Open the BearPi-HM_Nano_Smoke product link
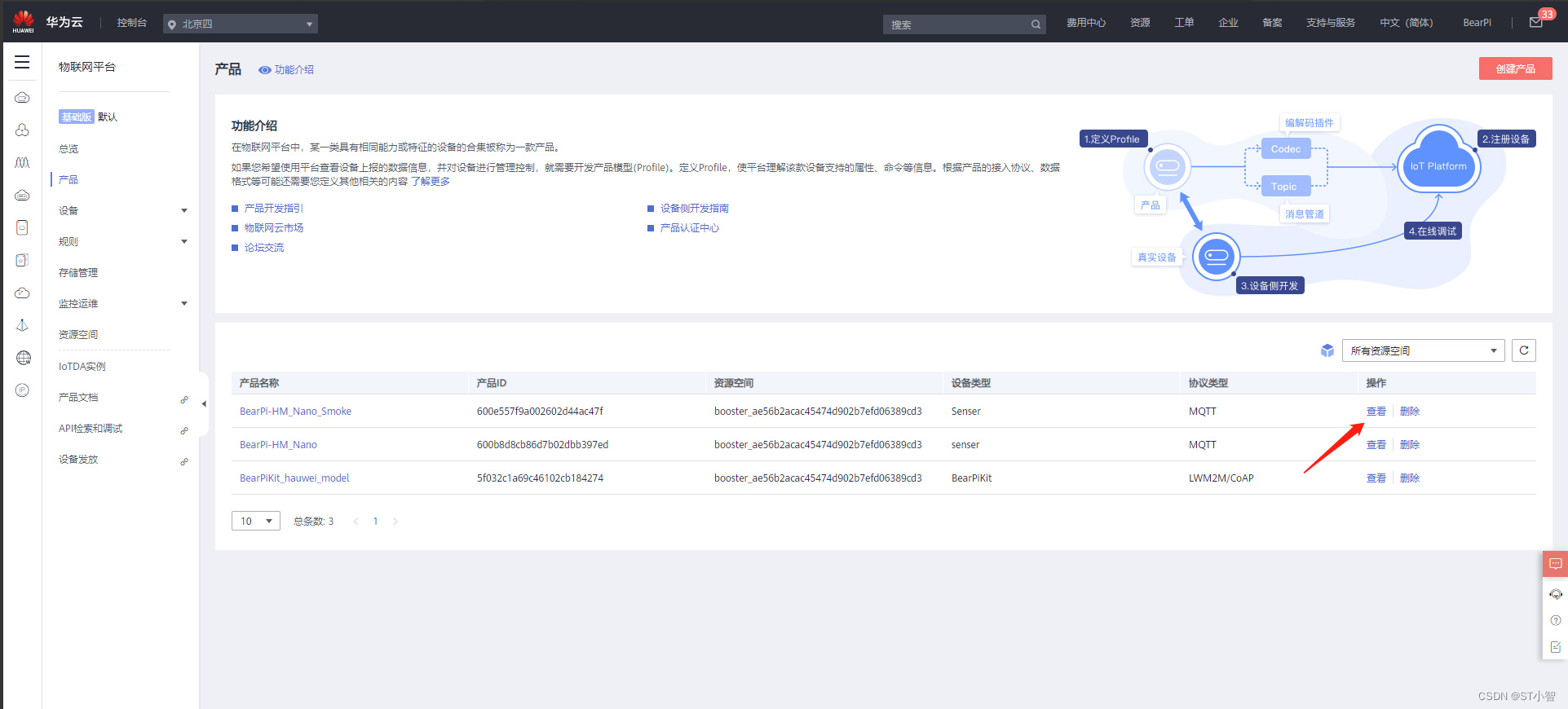 pyautogui.click(x=295, y=412)
